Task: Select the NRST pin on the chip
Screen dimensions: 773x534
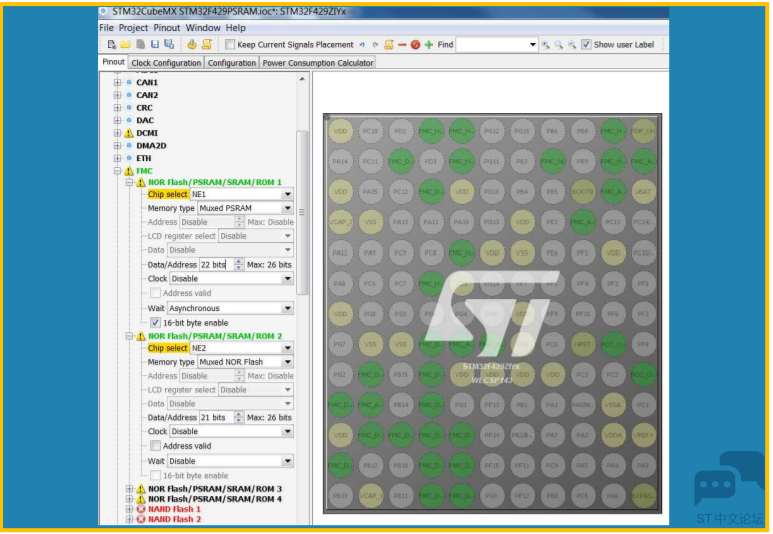Action: point(583,344)
